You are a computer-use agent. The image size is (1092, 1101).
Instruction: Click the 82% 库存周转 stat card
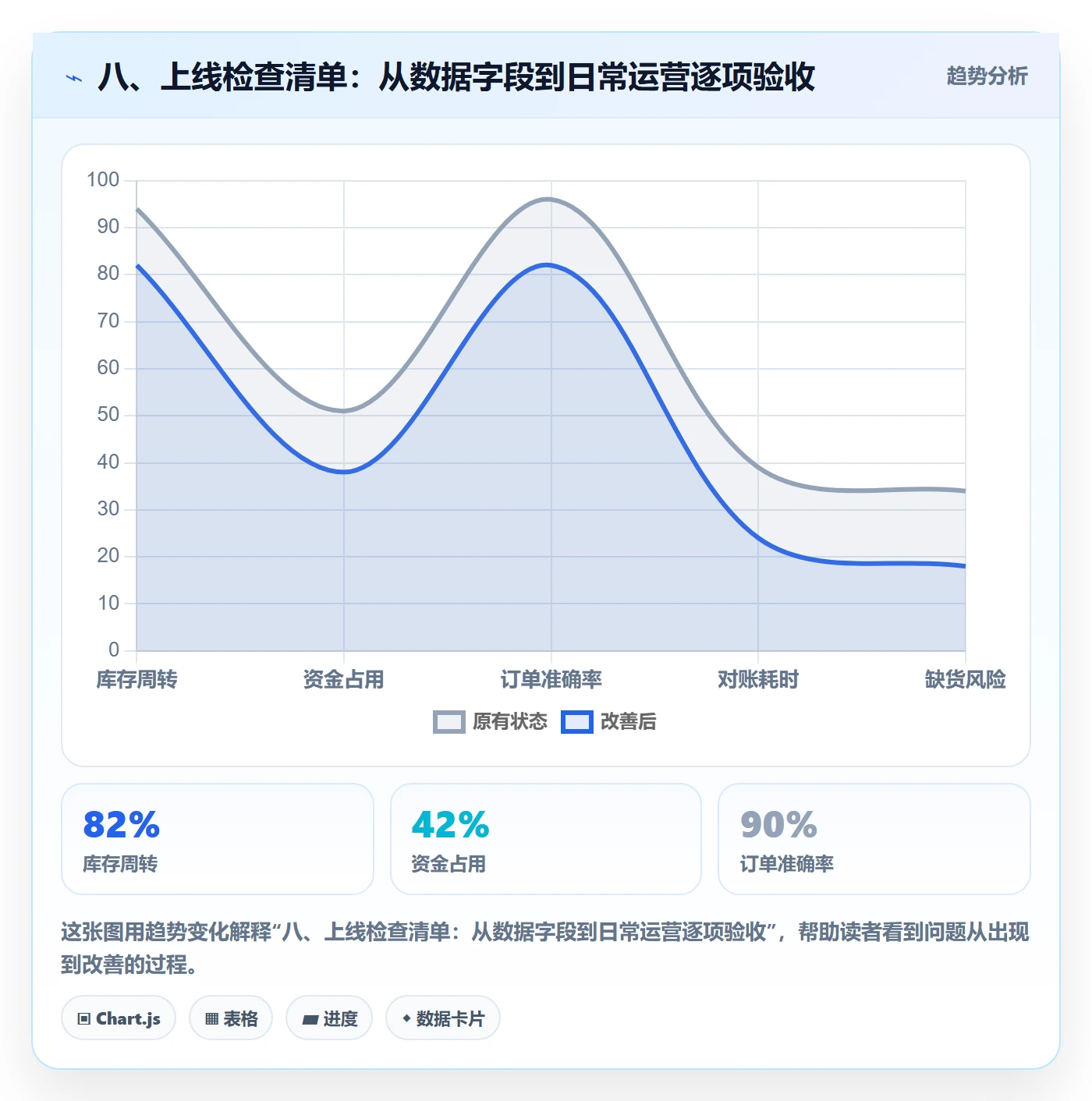click(x=218, y=839)
